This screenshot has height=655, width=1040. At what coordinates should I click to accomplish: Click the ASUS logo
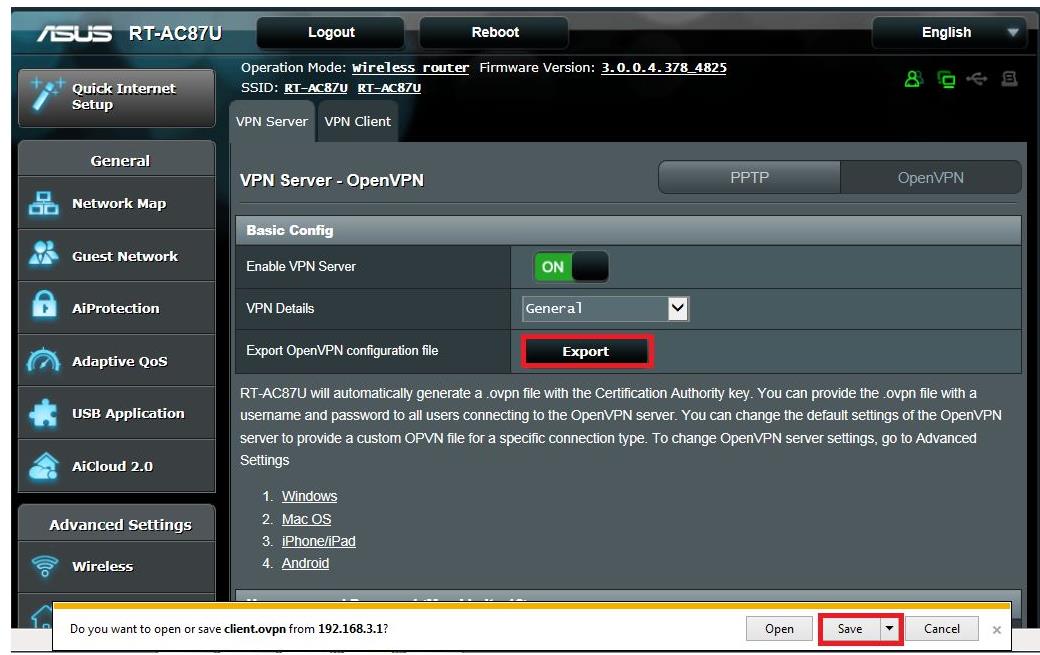(74, 33)
